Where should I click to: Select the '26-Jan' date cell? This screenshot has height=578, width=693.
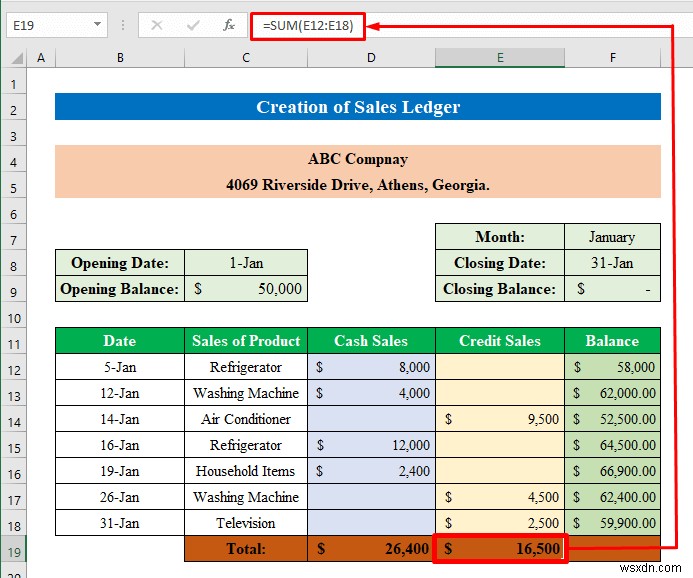point(120,497)
